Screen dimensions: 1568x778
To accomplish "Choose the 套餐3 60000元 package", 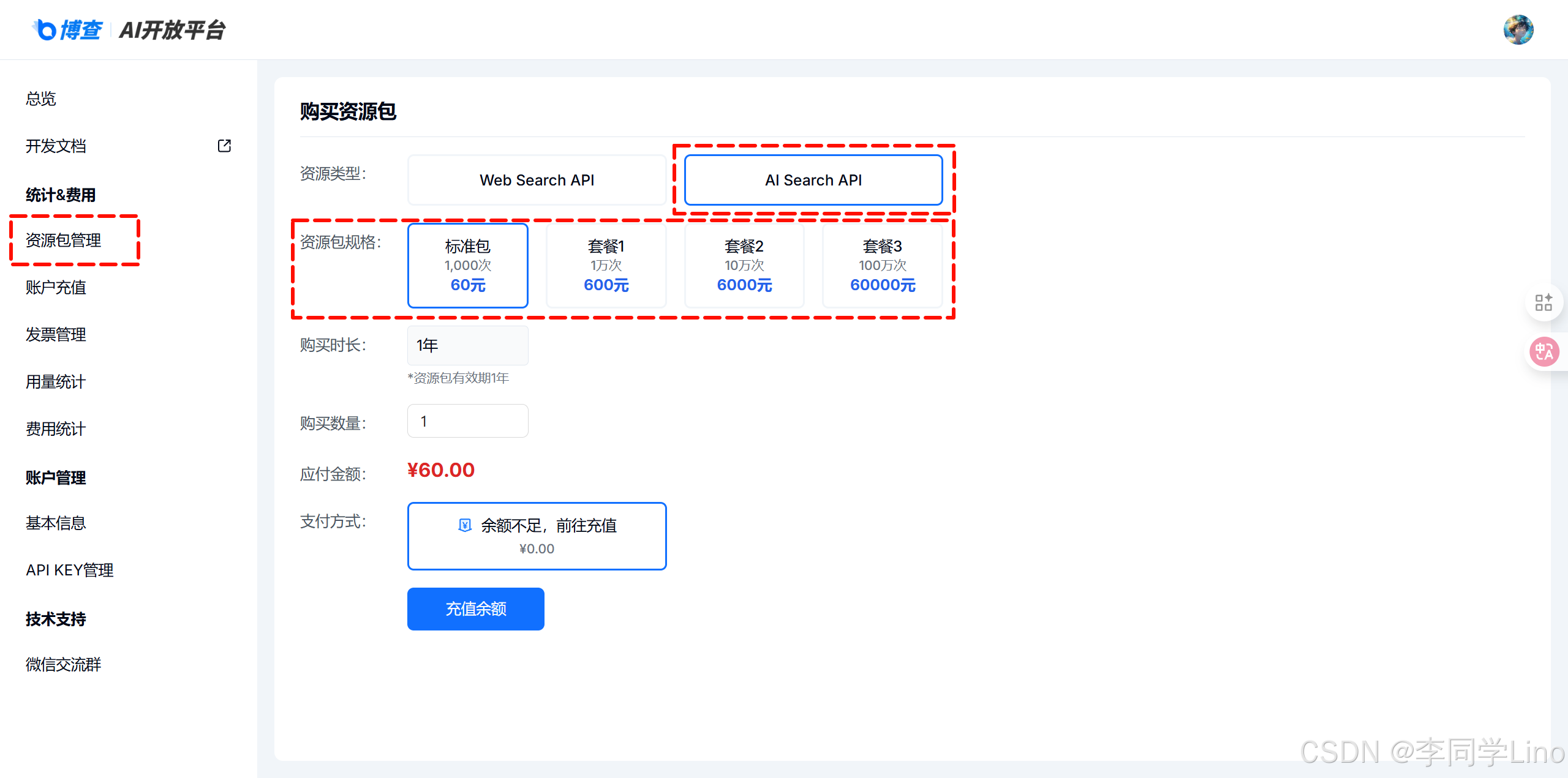I will tap(882, 265).
